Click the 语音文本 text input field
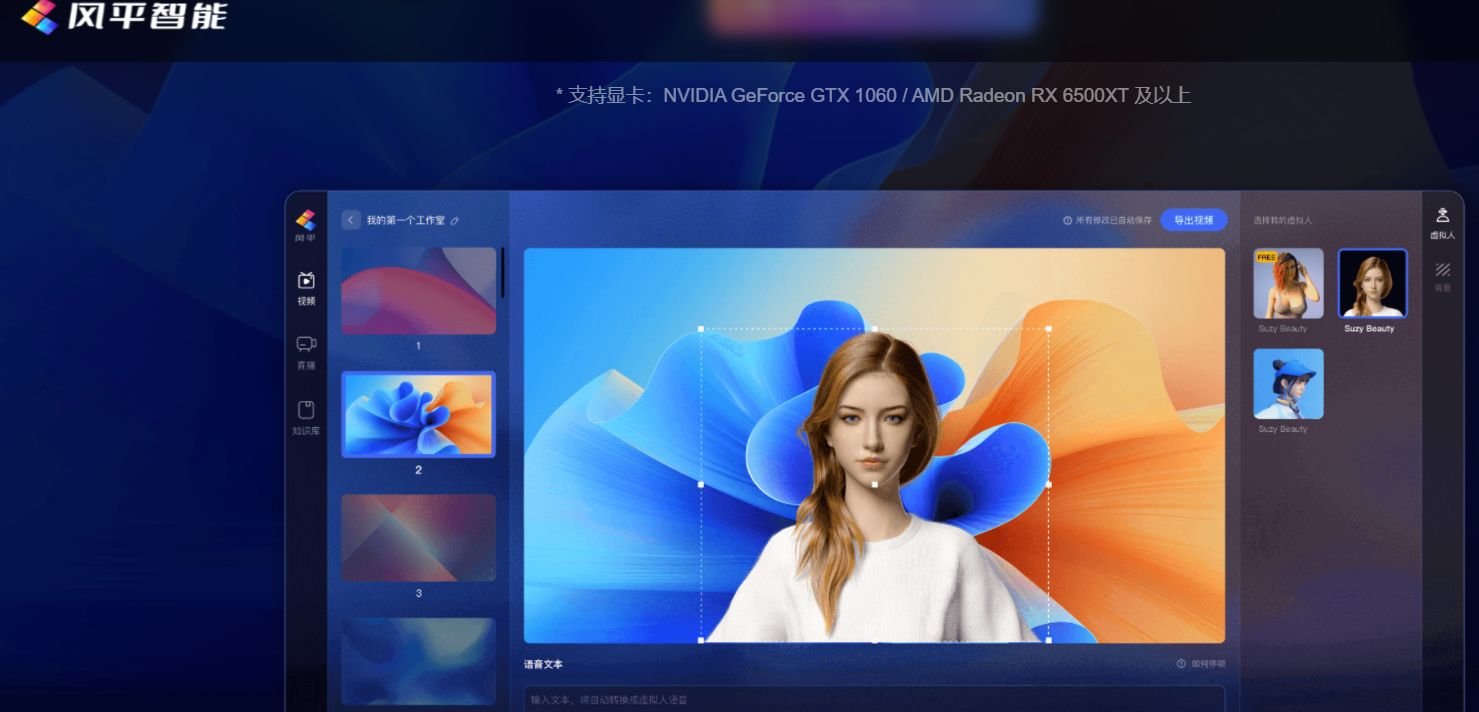The height and width of the screenshot is (712, 1479). click(x=873, y=699)
